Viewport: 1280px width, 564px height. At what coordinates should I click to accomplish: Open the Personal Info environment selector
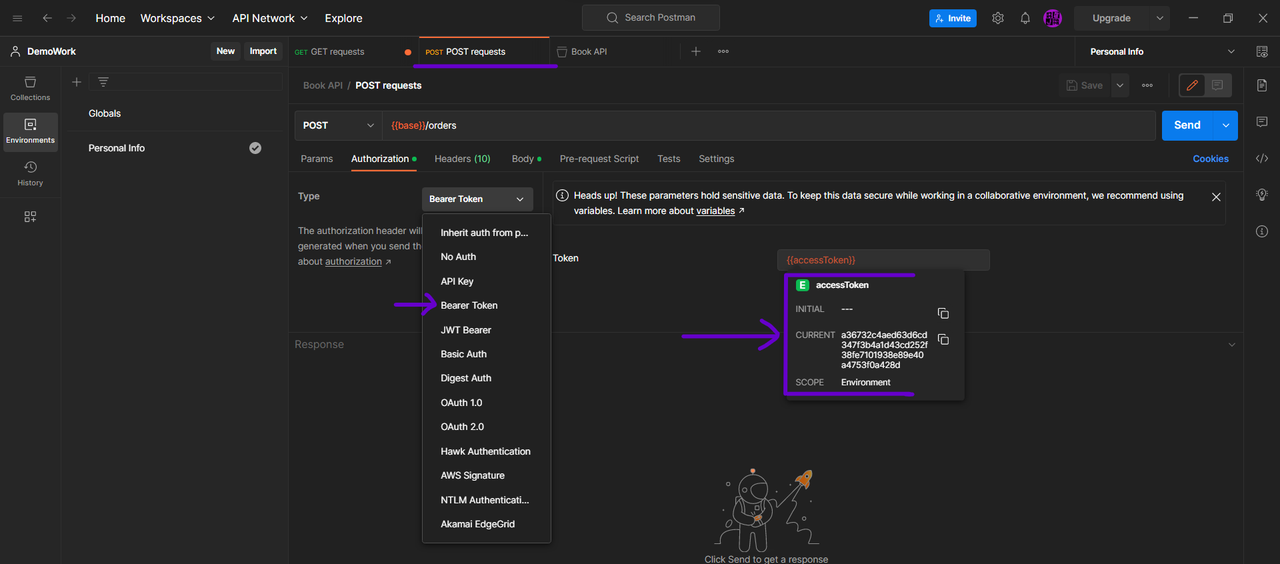(1162, 51)
